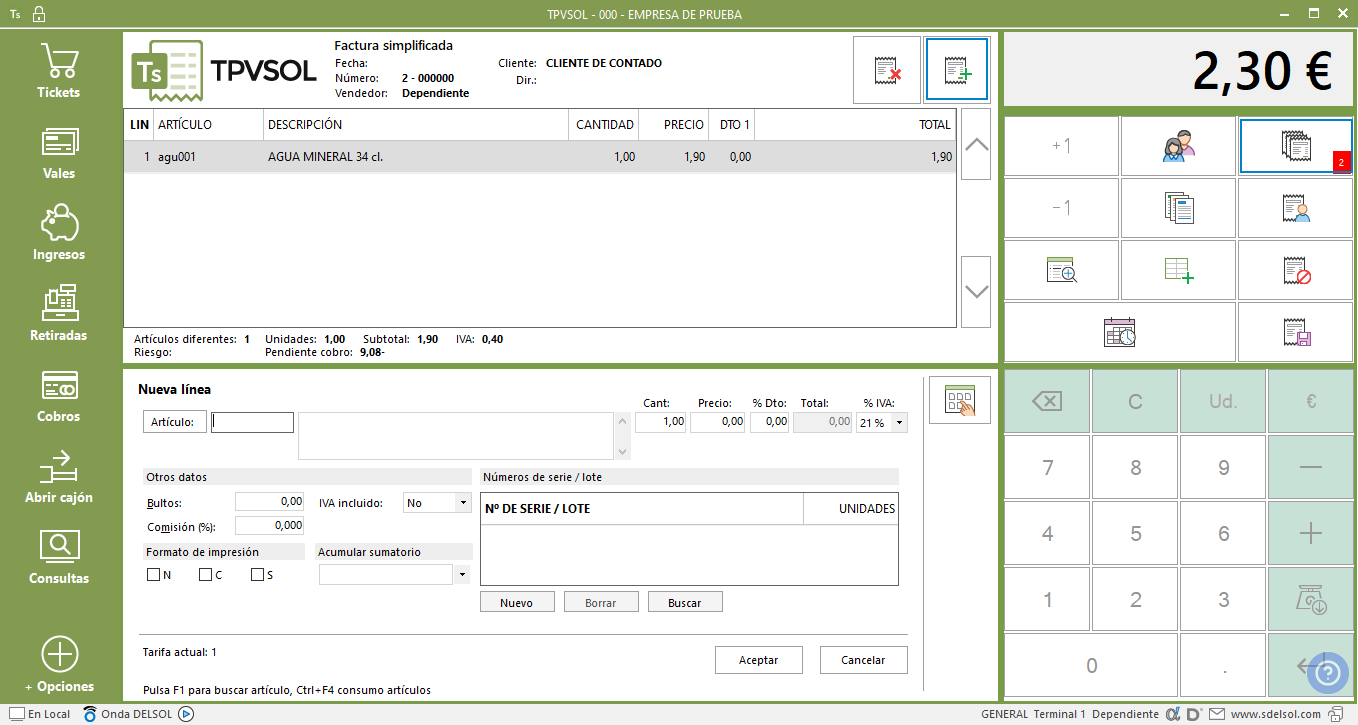This screenshot has height=725, width=1358.
Task: Open the www.sdelsol.com link
Action: click(x=1275, y=714)
